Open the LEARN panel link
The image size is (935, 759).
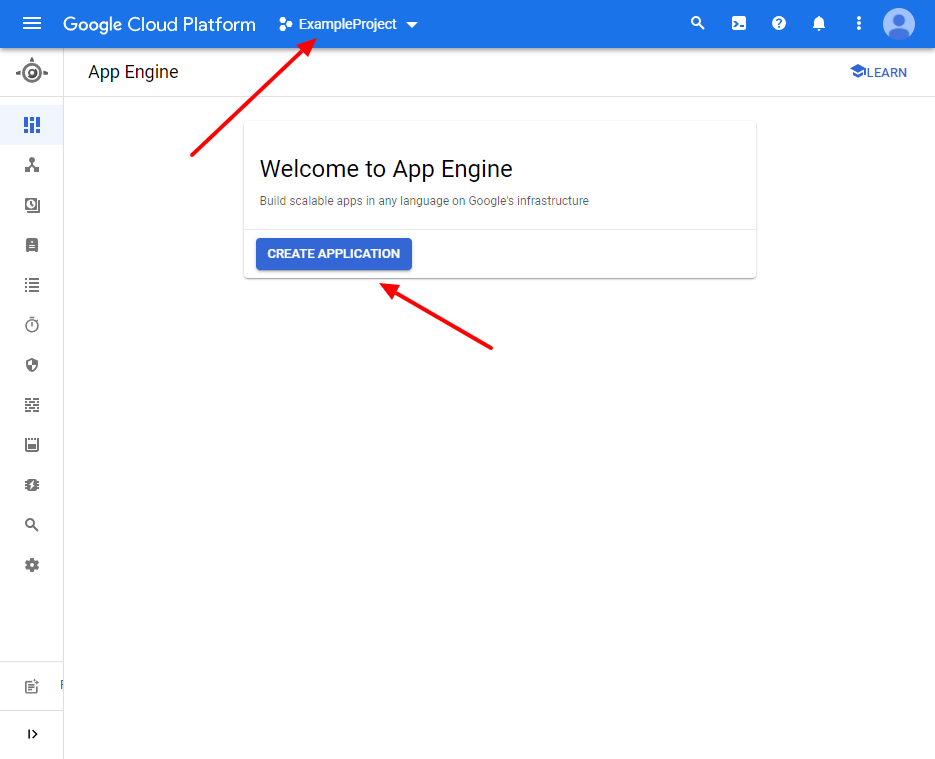(878, 72)
